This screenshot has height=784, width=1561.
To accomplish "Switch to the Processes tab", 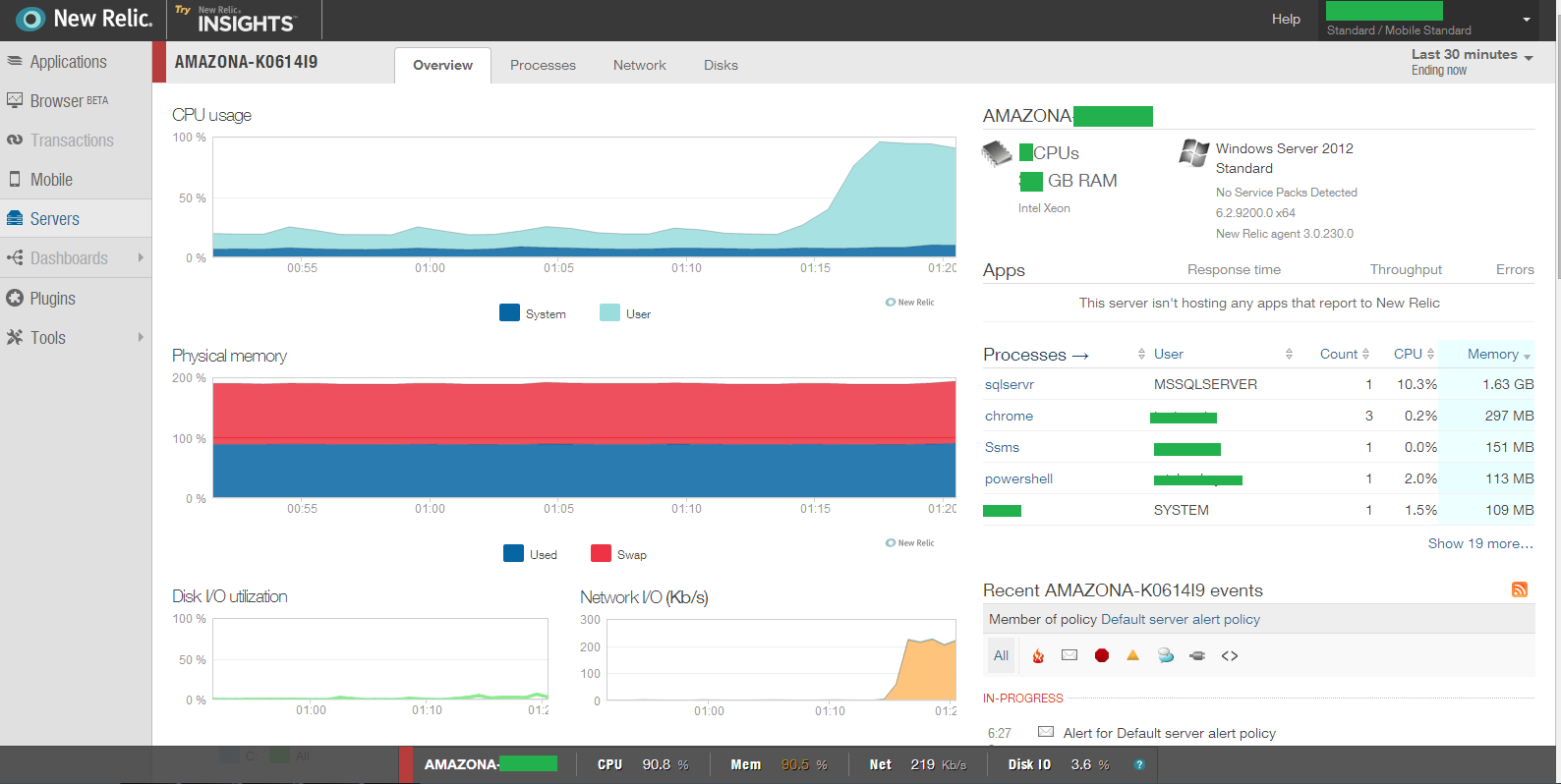I will pos(543,65).
